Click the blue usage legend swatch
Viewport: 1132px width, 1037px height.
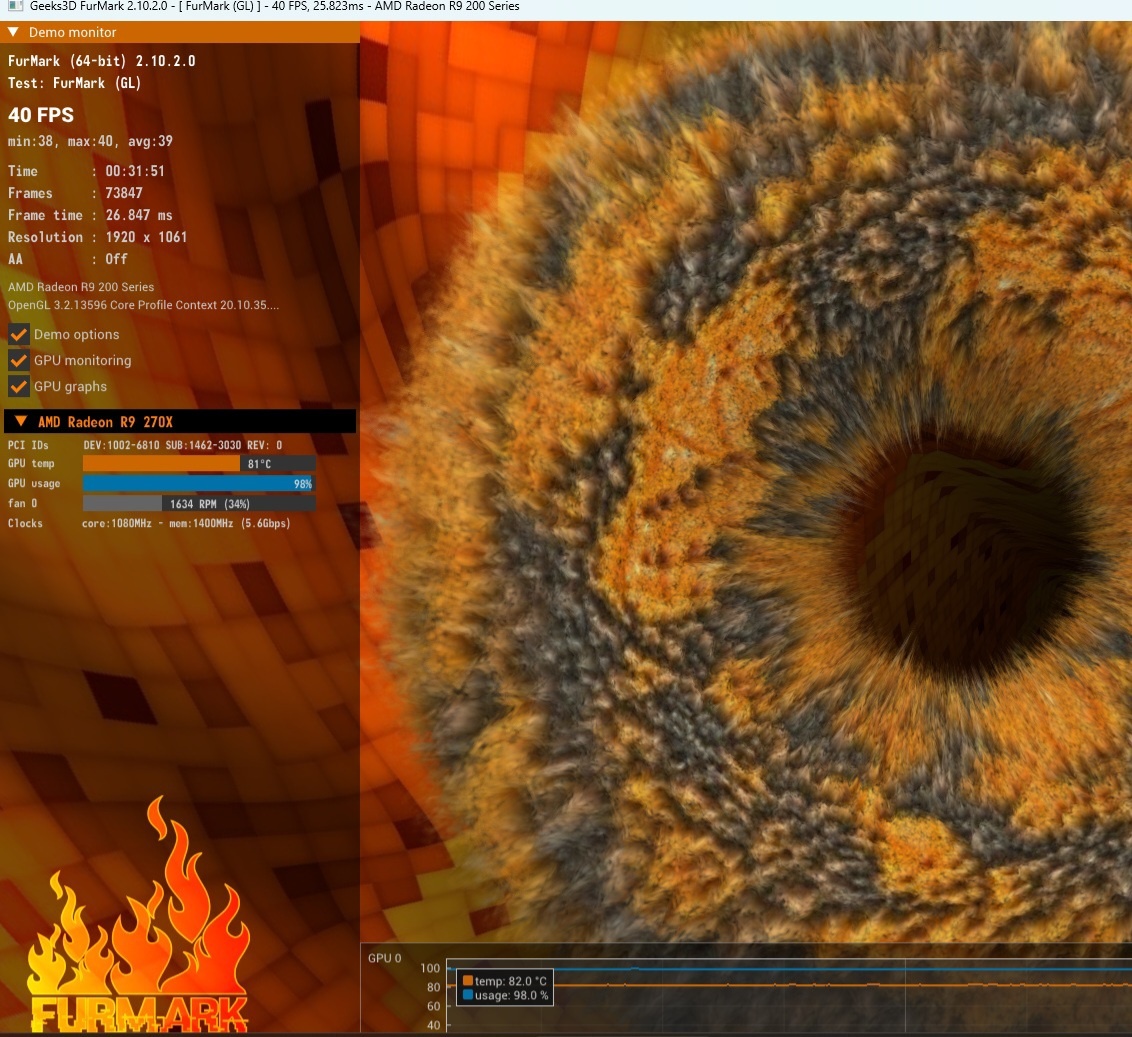[x=468, y=994]
